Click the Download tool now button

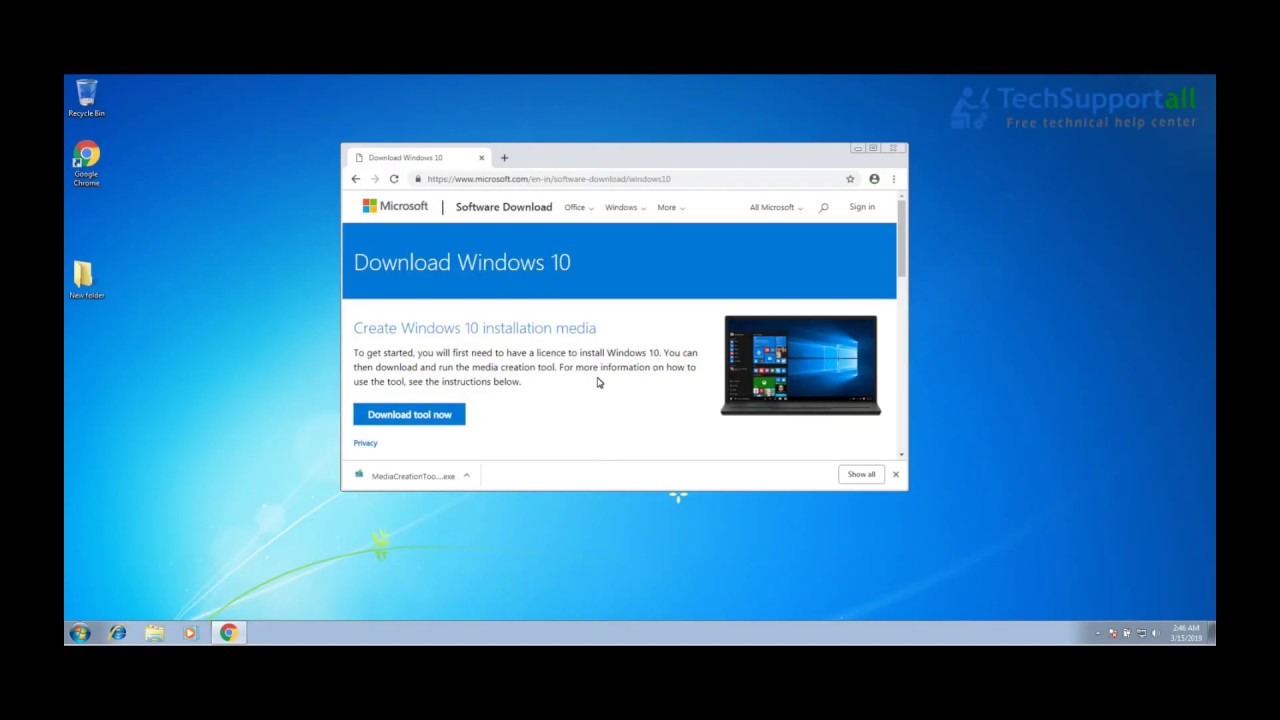pyautogui.click(x=409, y=414)
